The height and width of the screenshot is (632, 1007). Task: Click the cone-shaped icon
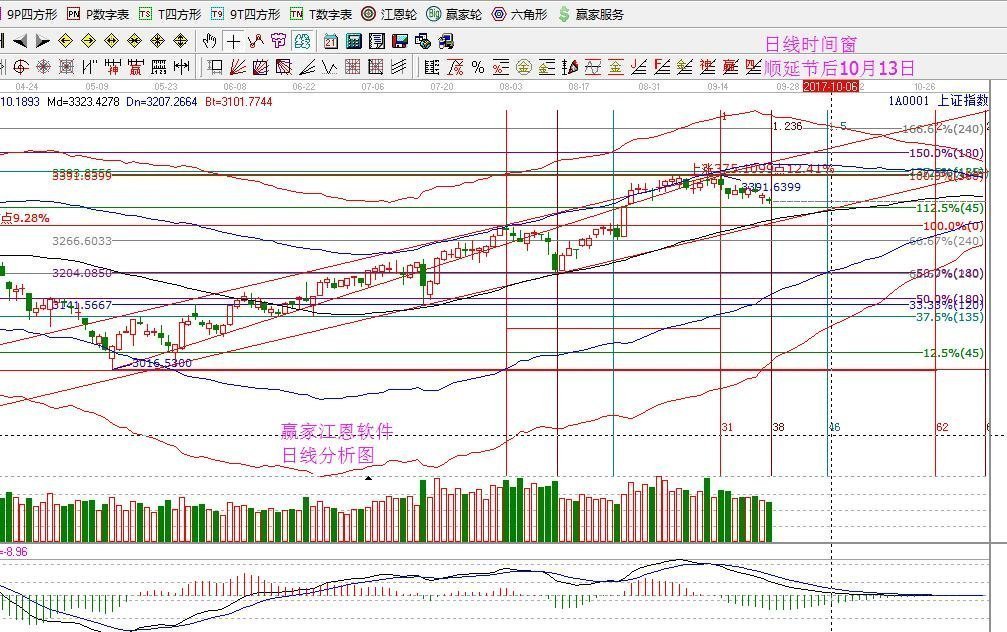(x=570, y=67)
